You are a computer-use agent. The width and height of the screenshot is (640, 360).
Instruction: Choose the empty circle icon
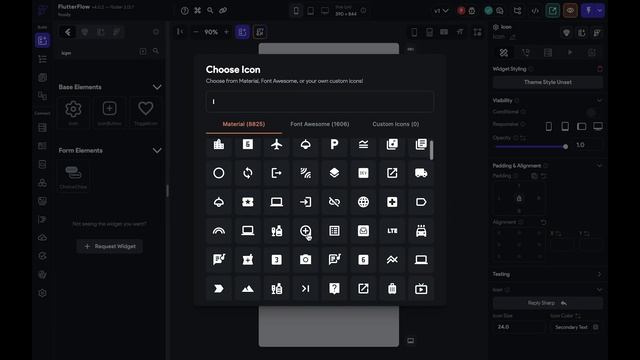click(x=219, y=173)
